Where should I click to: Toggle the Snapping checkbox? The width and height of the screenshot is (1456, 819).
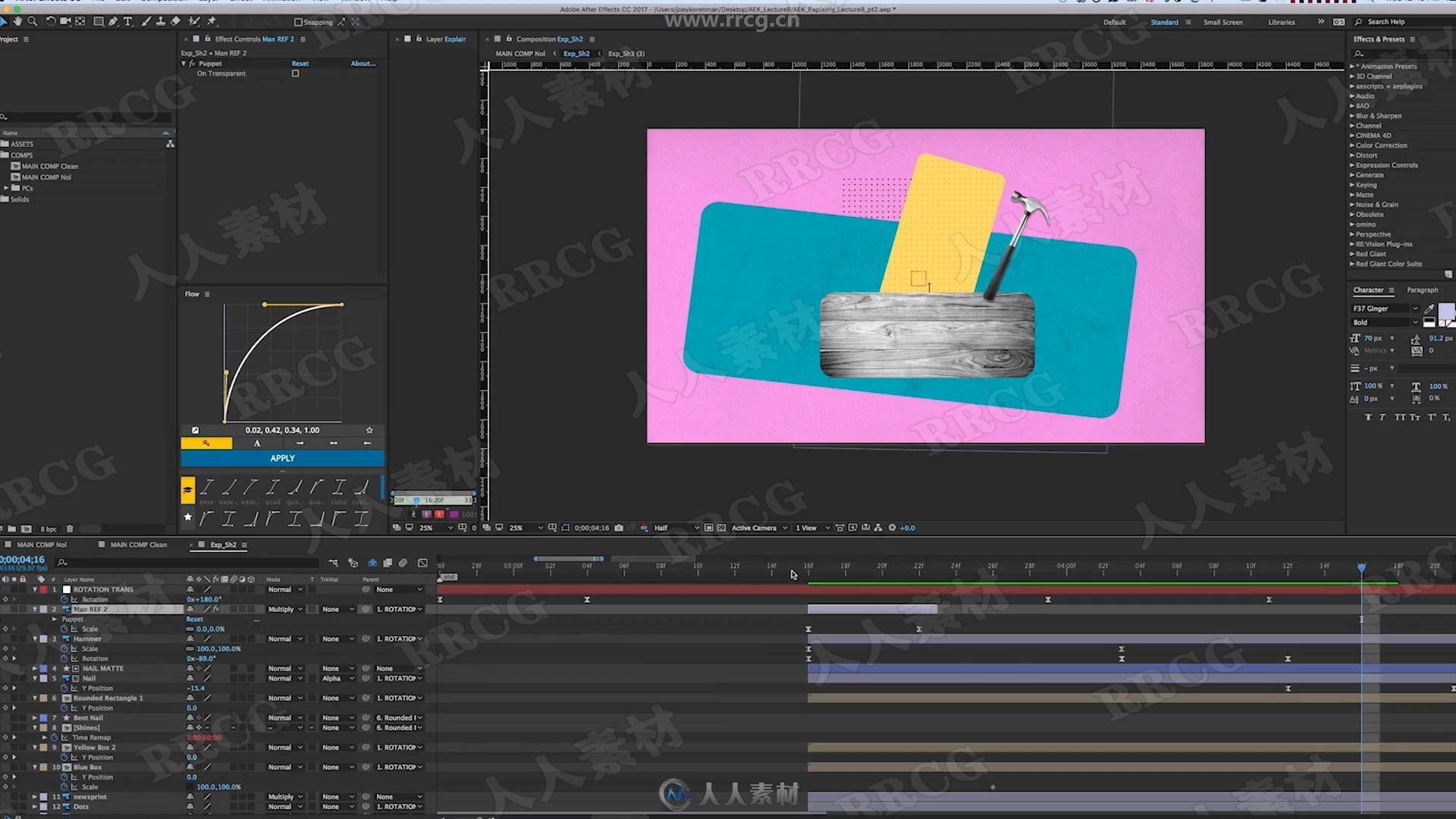[x=298, y=22]
